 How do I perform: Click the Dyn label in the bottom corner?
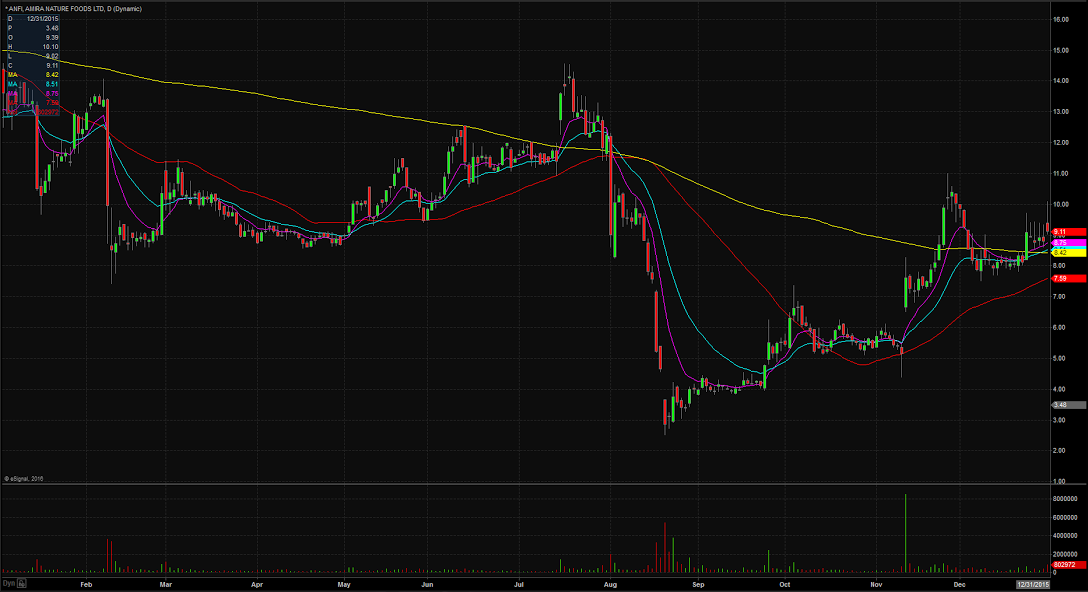[9, 584]
